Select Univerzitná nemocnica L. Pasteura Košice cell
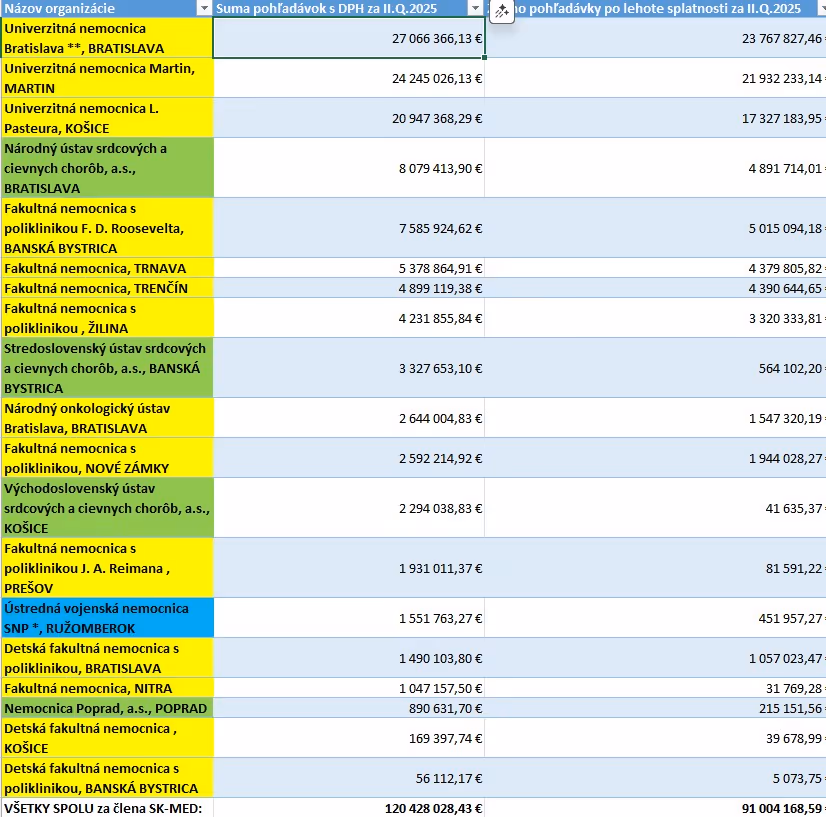Screen dimensions: 826x817 [x=107, y=118]
